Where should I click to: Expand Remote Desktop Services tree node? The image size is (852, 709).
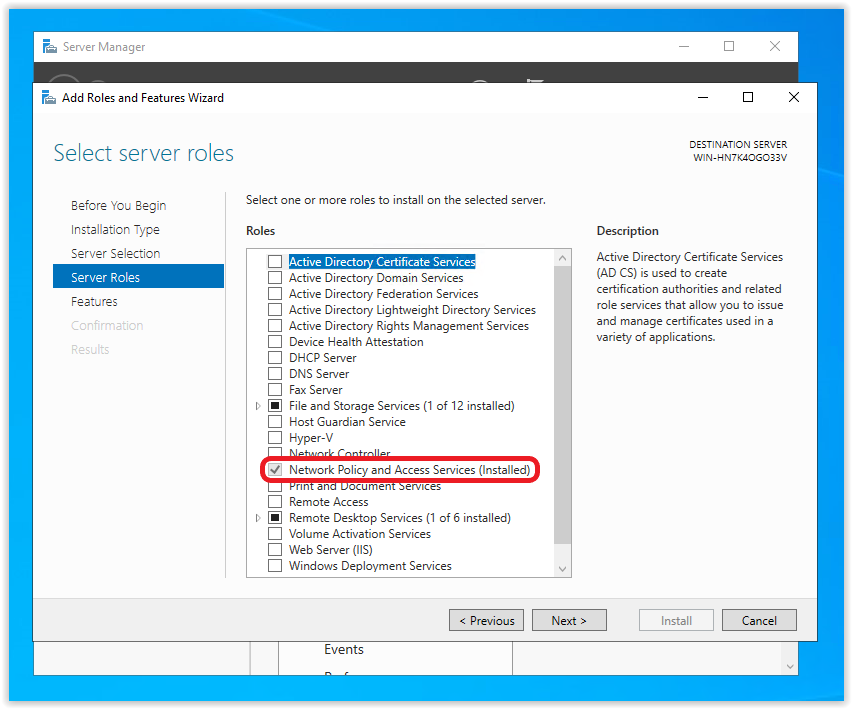(258, 518)
